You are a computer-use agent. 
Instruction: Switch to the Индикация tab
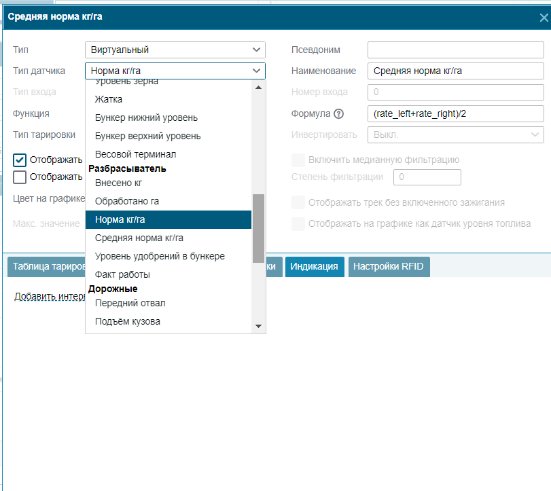point(314,267)
